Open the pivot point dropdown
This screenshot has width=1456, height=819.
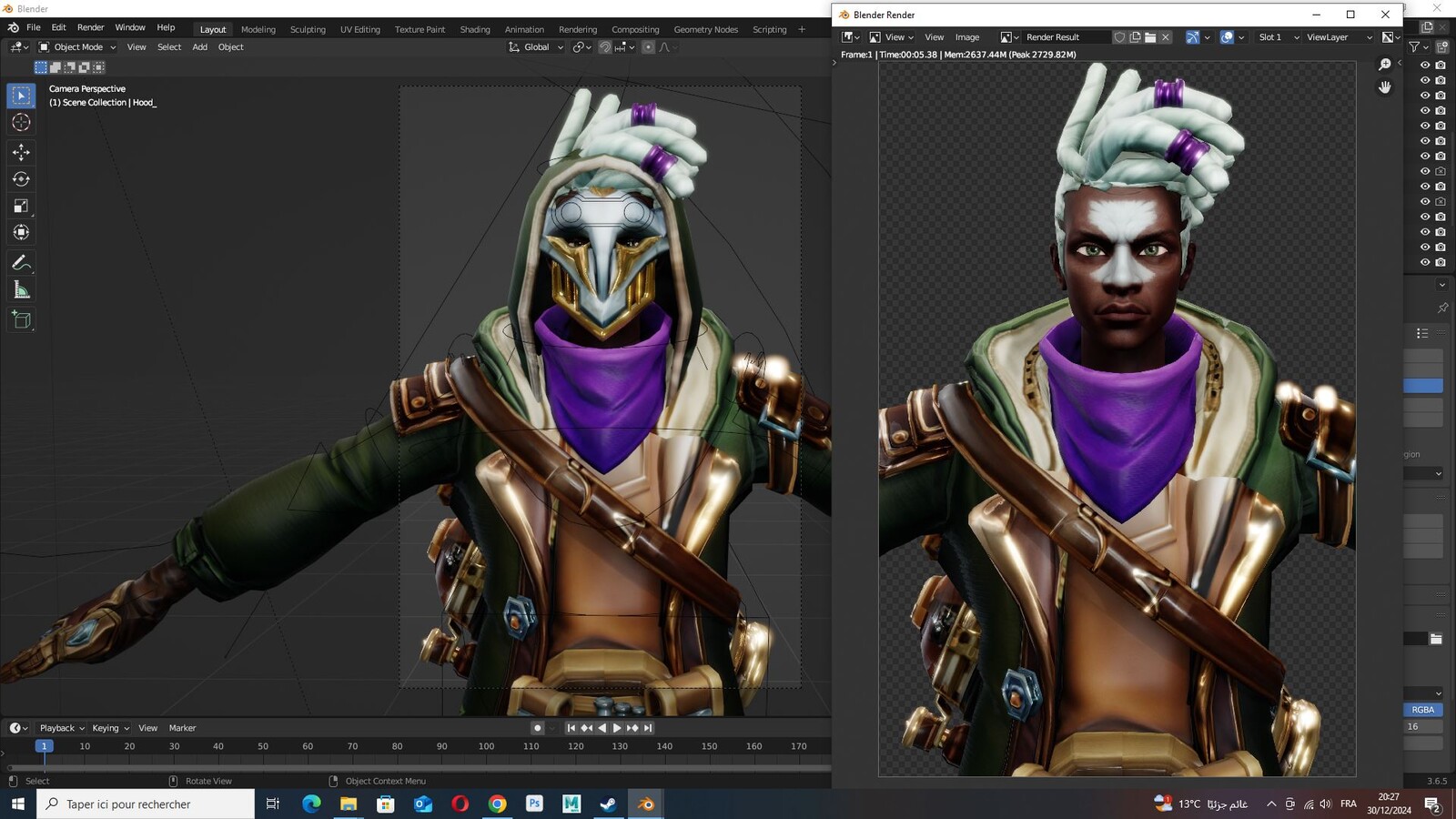pyautogui.click(x=581, y=47)
